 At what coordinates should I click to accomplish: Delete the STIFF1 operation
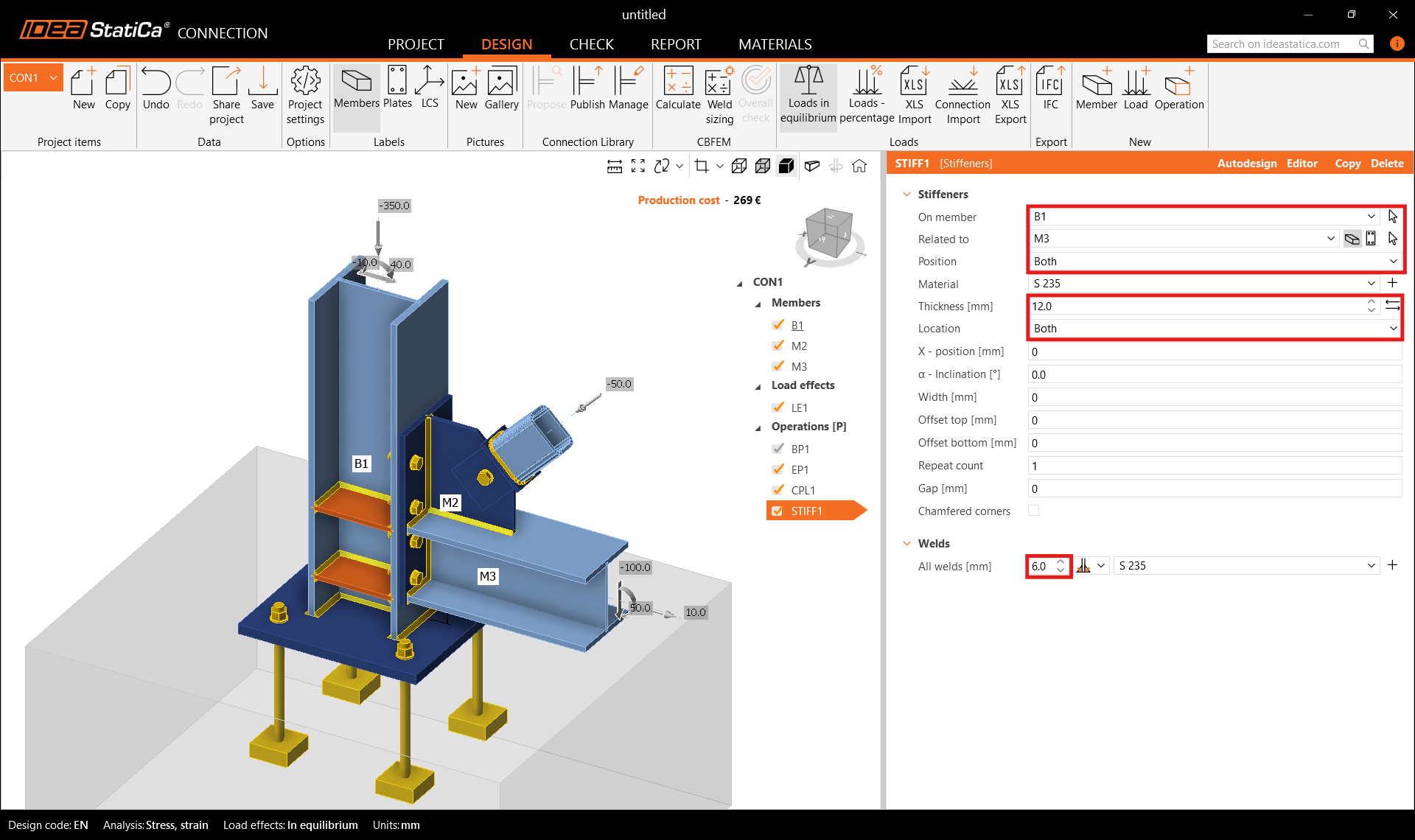(x=1386, y=164)
